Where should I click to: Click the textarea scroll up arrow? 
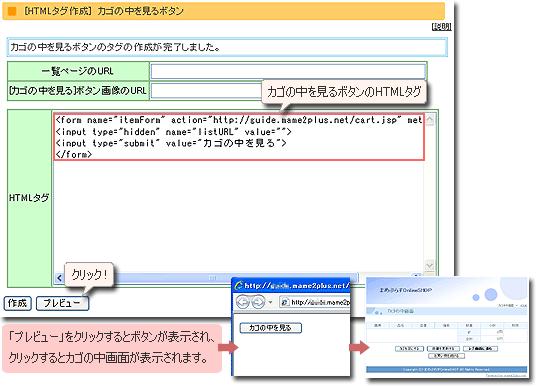[430, 120]
